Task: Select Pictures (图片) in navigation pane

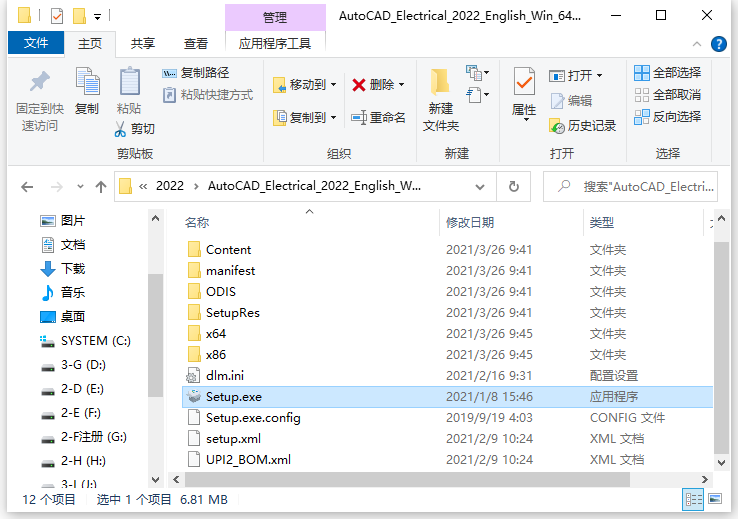Action: [x=63, y=221]
